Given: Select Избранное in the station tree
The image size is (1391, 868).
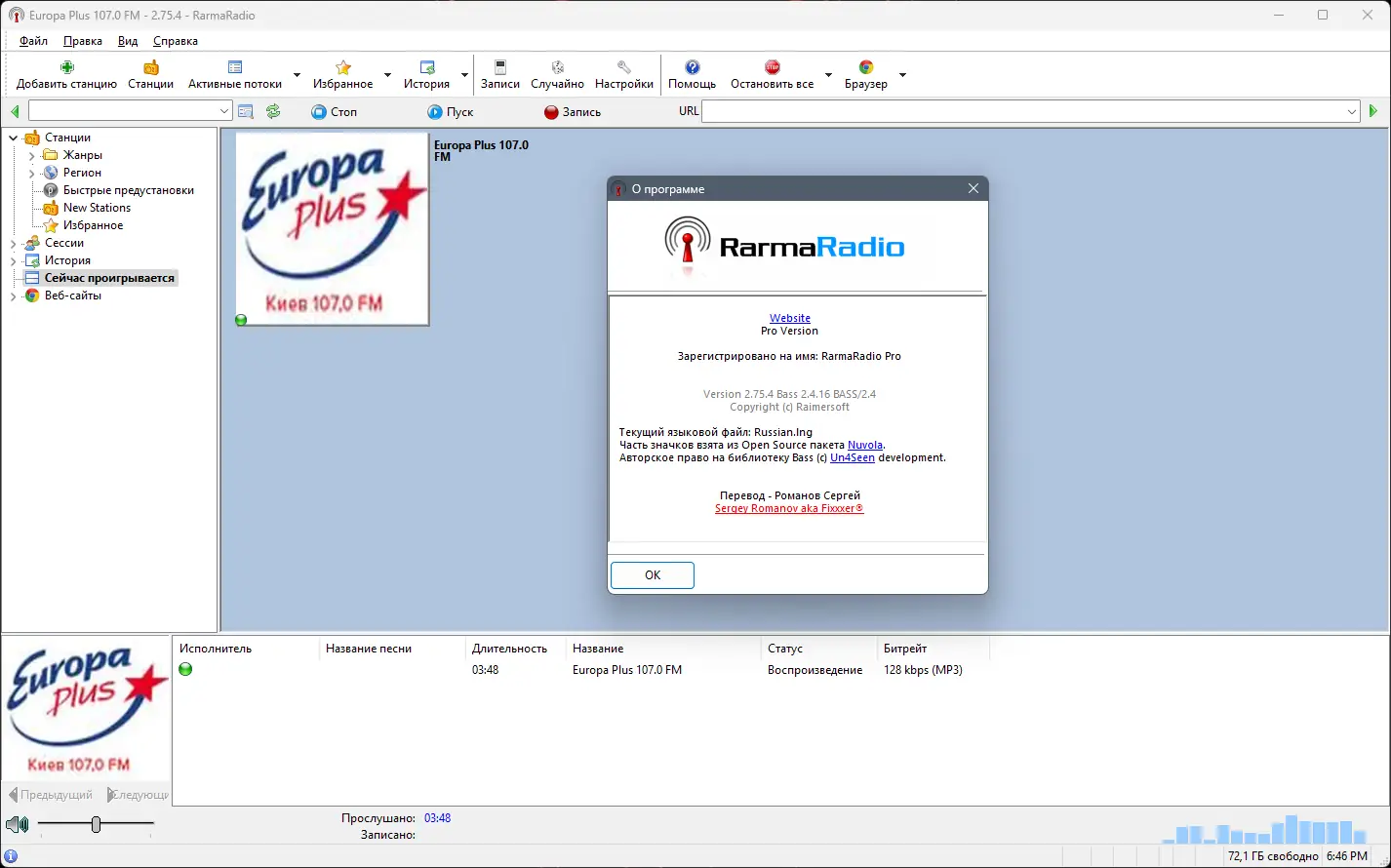Looking at the screenshot, I should point(94,225).
